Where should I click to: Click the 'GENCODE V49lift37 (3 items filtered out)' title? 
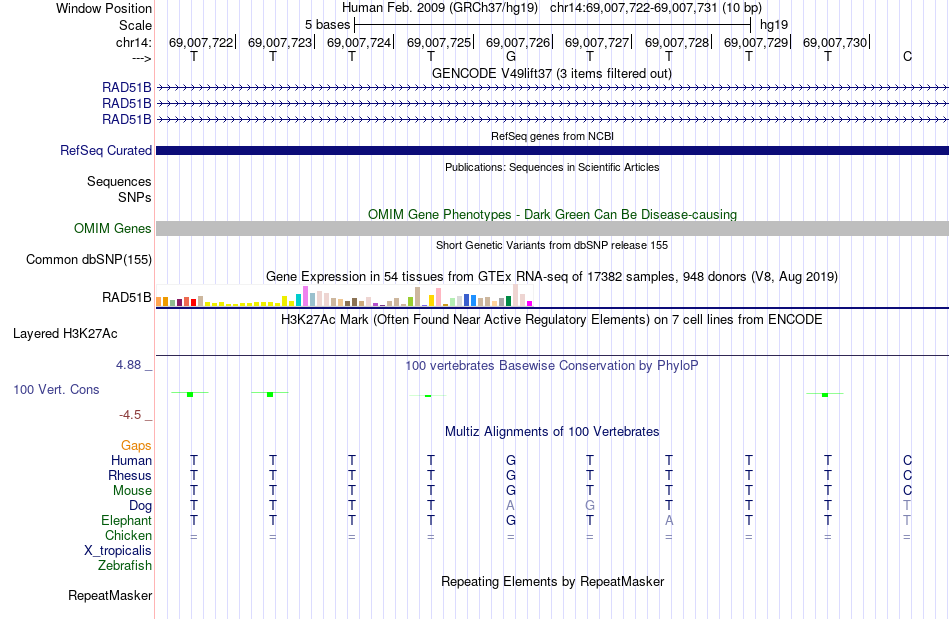click(551, 73)
